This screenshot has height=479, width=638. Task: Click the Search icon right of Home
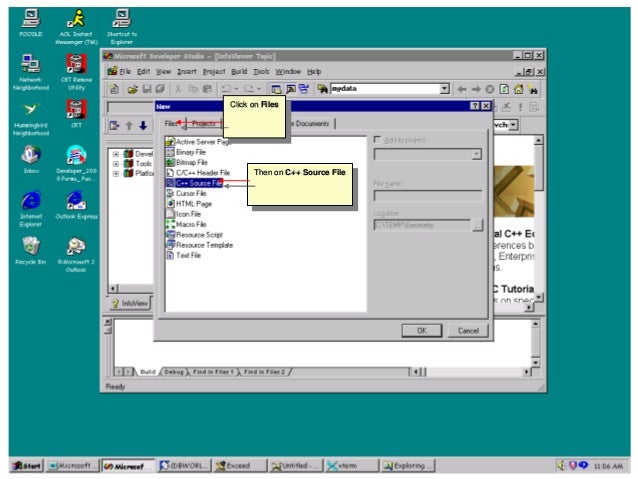click(533, 89)
